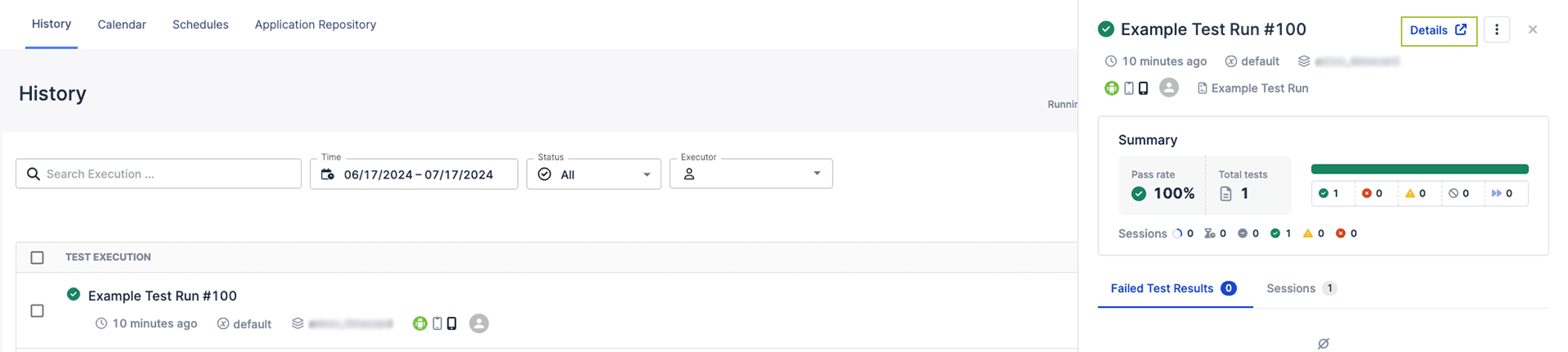Expand the Executor dropdown
The image size is (1568, 352).
coord(751,174)
